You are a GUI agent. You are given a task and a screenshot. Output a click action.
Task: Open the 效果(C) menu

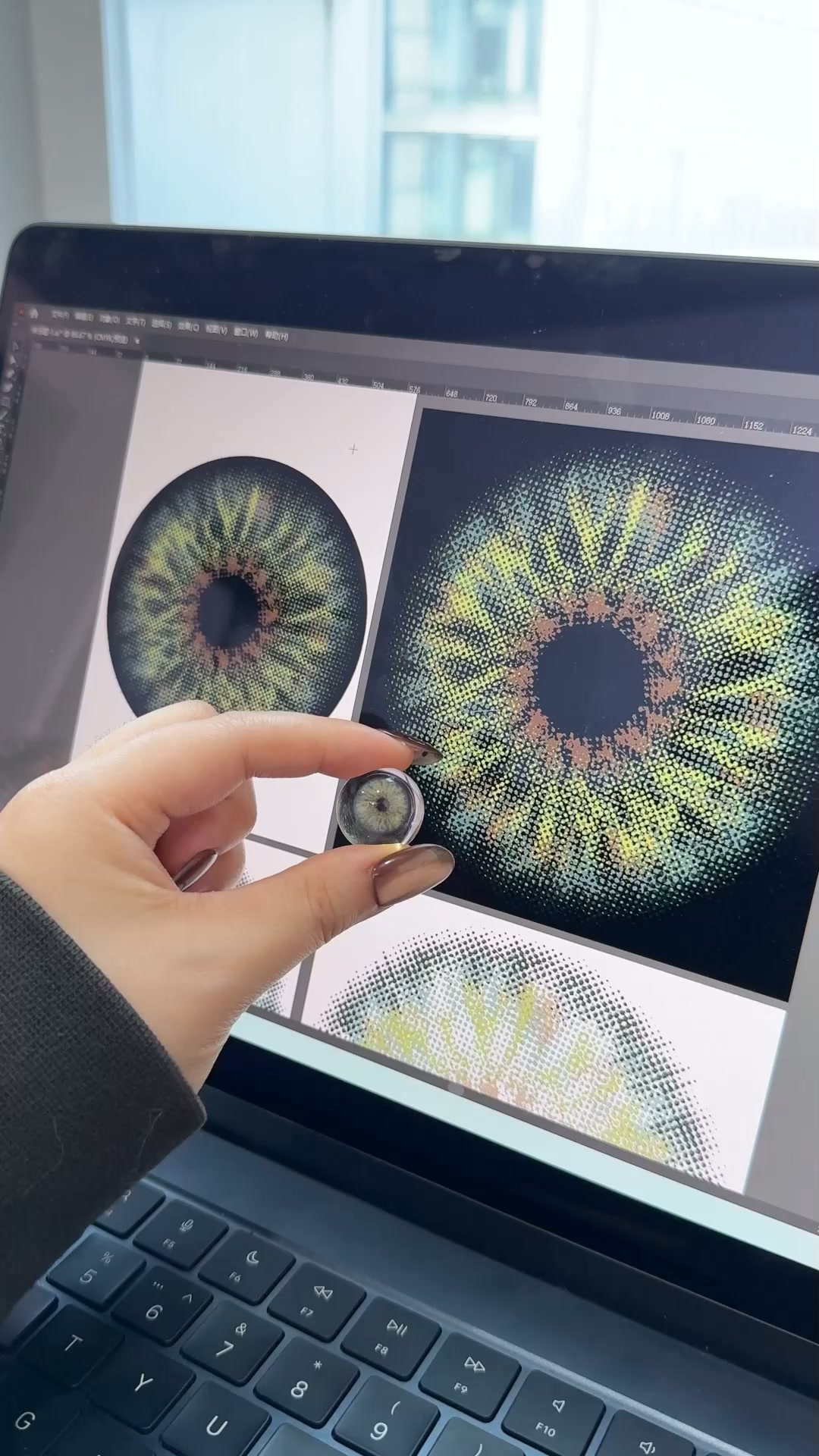point(188,328)
